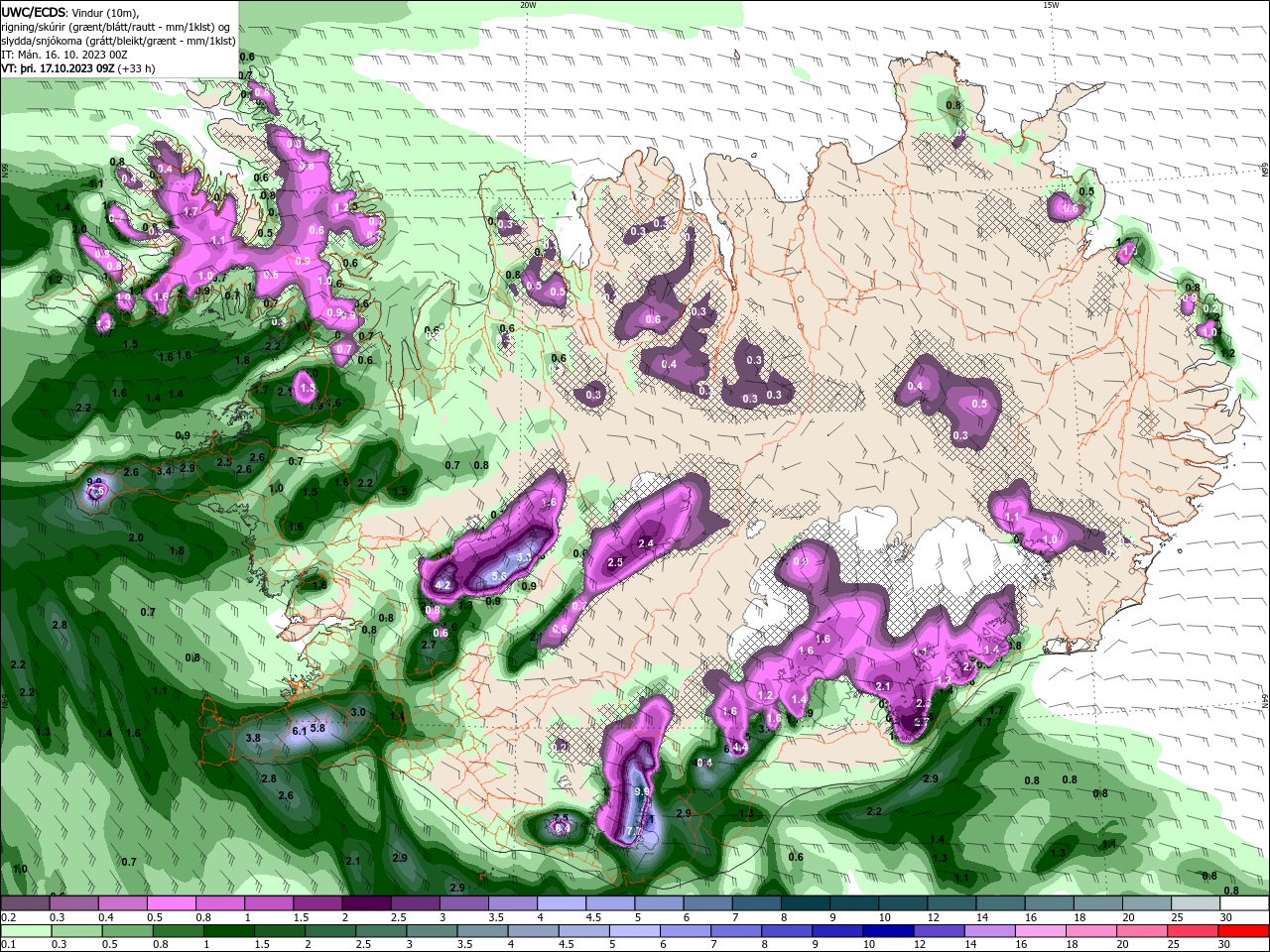Select the dark mauve 0.2 swatch in the top scale
1270x952 pixels.
(x=25, y=903)
